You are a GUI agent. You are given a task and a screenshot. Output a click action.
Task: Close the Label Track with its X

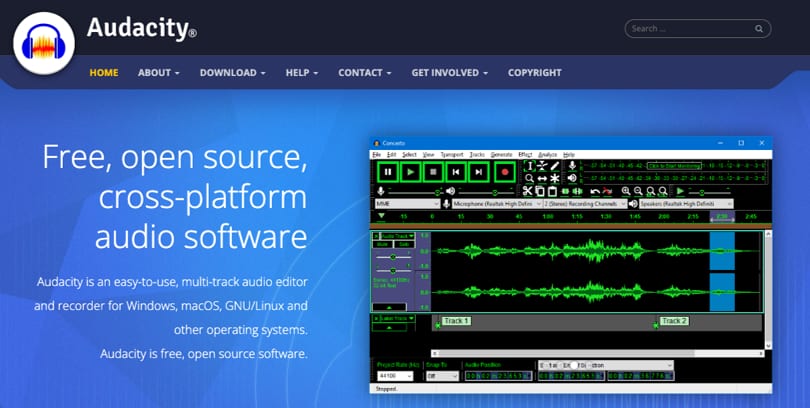point(376,319)
